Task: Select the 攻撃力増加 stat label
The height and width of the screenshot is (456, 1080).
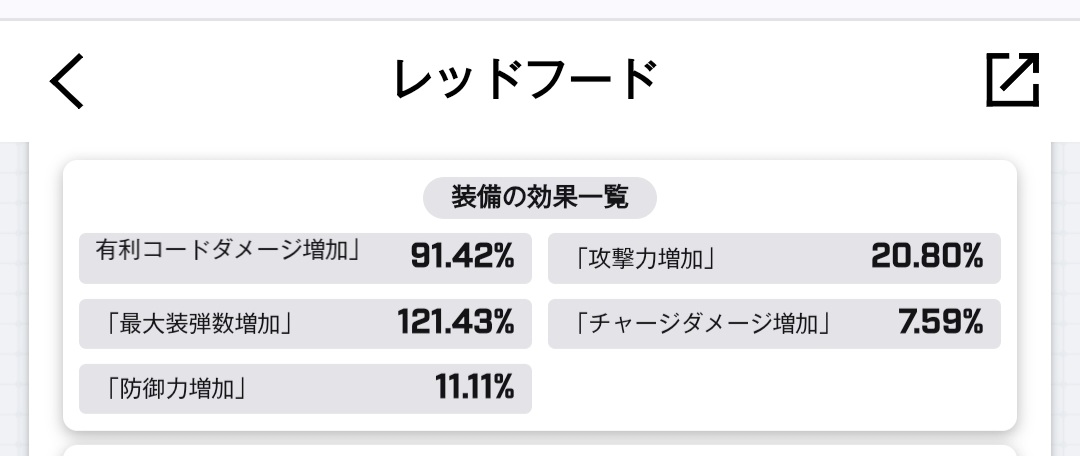Action: [x=645, y=259]
